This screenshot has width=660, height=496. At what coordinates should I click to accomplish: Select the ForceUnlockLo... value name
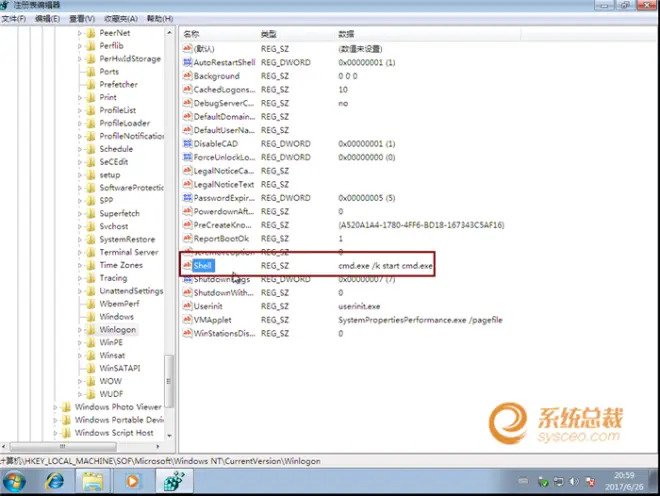[x=224, y=157]
